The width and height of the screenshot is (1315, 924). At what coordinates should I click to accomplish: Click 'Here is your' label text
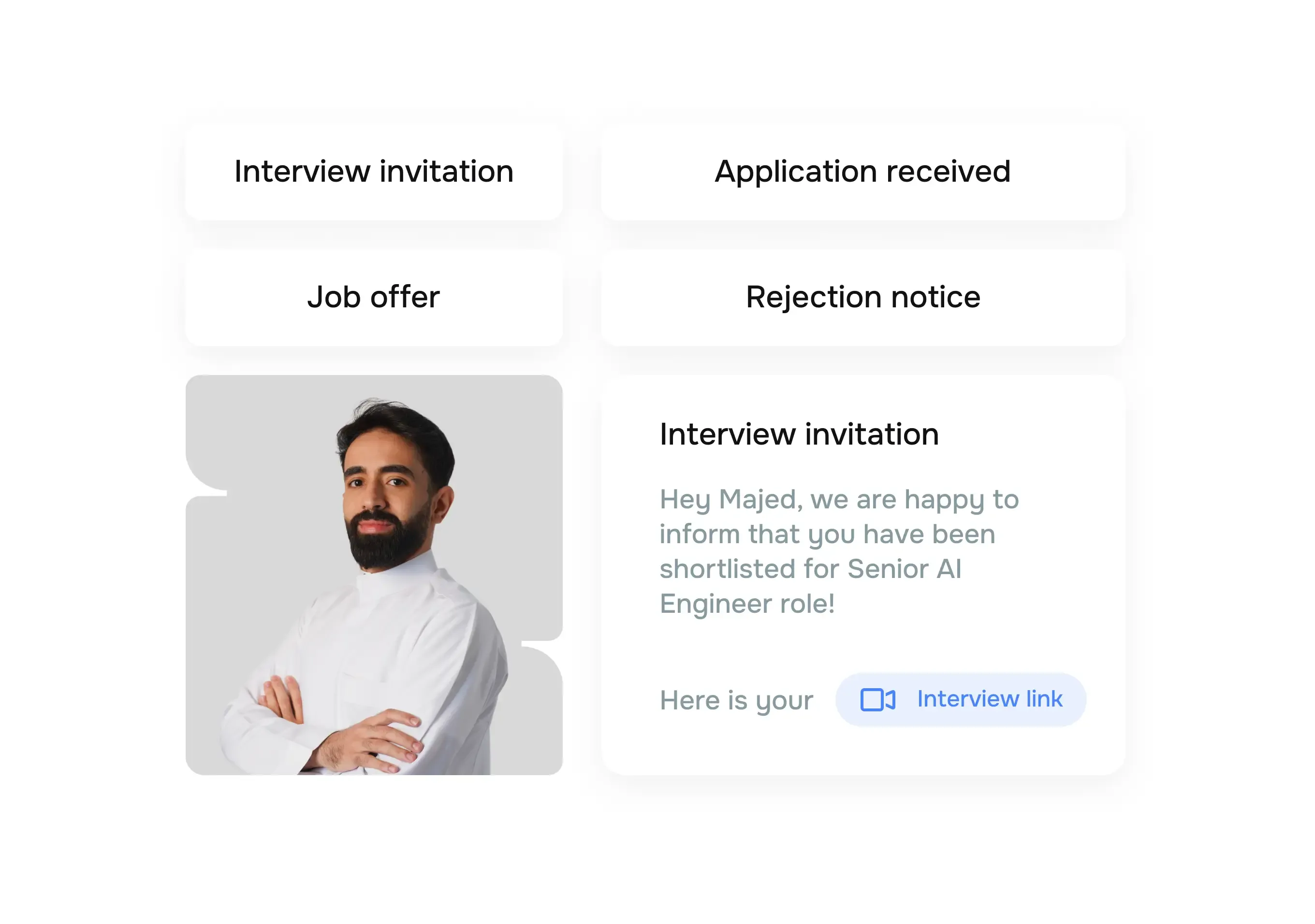click(736, 700)
